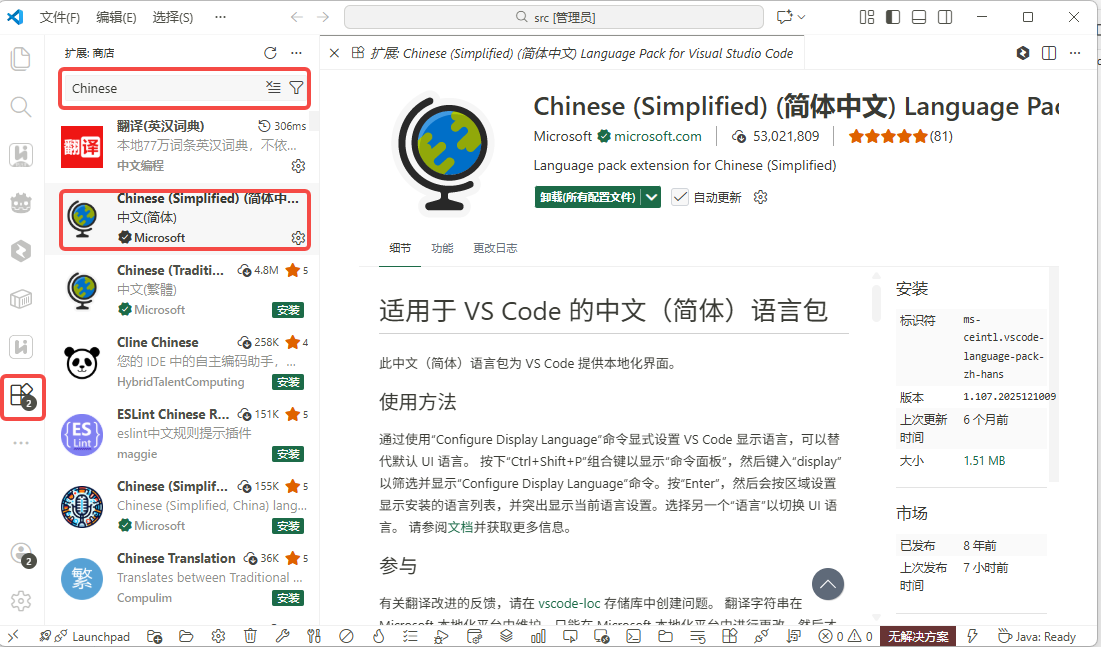Image resolution: width=1101 pixels, height=647 pixels.
Task: Open the Manage gear in the activity bar
Action: [21, 601]
